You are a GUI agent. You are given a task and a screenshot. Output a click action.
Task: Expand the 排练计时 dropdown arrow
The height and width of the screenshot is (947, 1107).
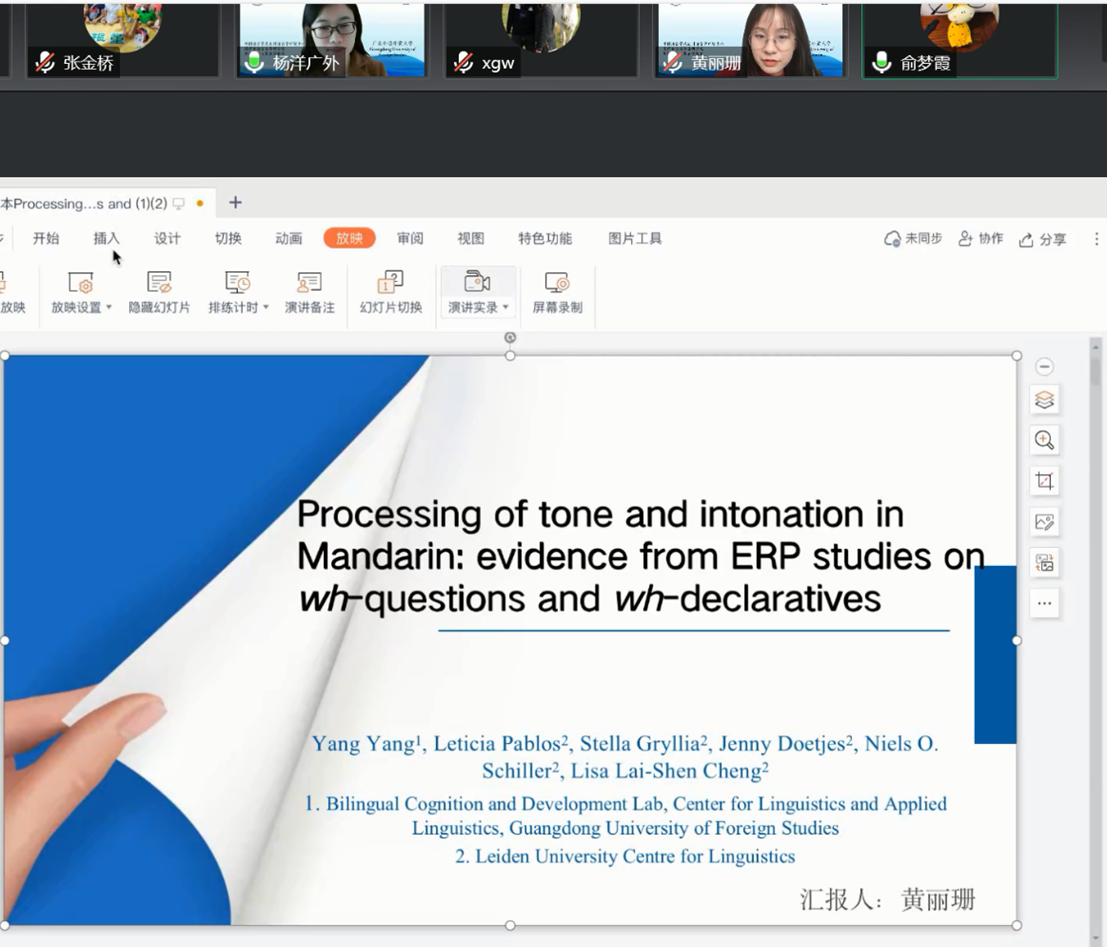265,308
